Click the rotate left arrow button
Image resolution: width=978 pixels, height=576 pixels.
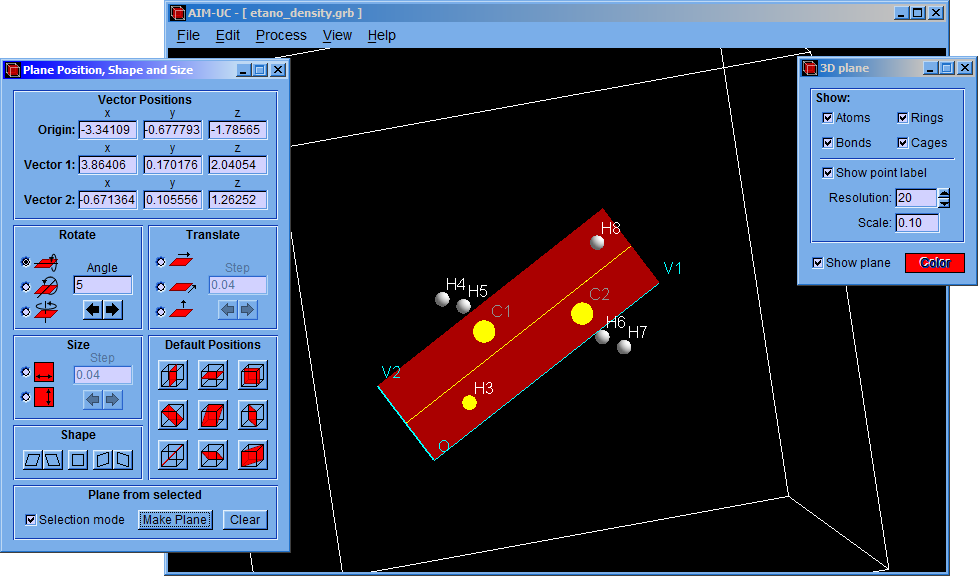click(x=92, y=310)
